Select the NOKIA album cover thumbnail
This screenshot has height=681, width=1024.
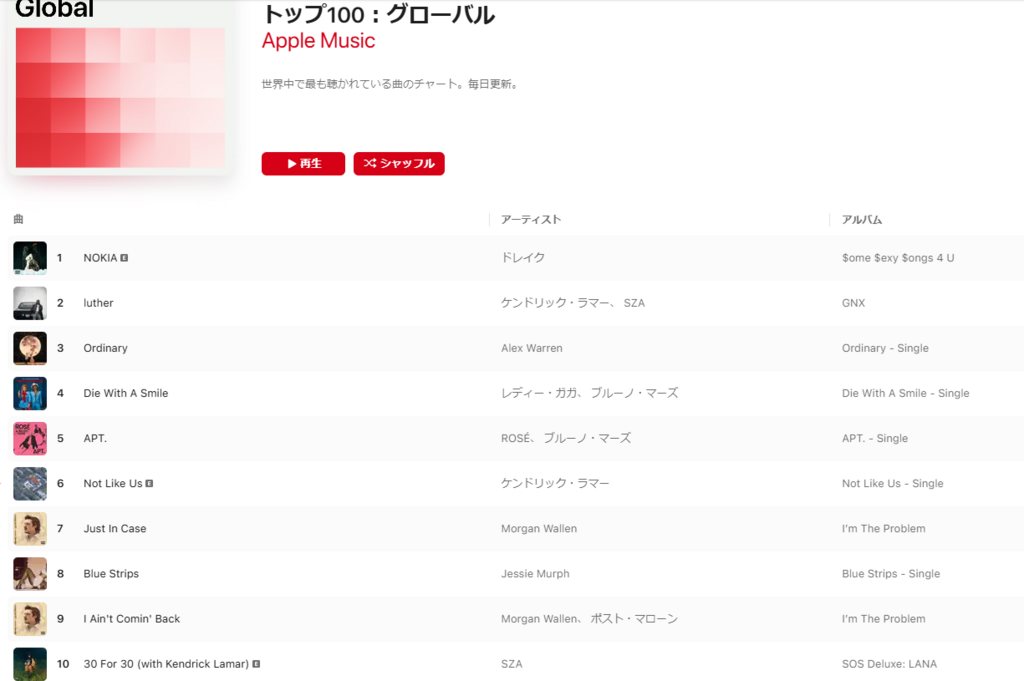30,258
